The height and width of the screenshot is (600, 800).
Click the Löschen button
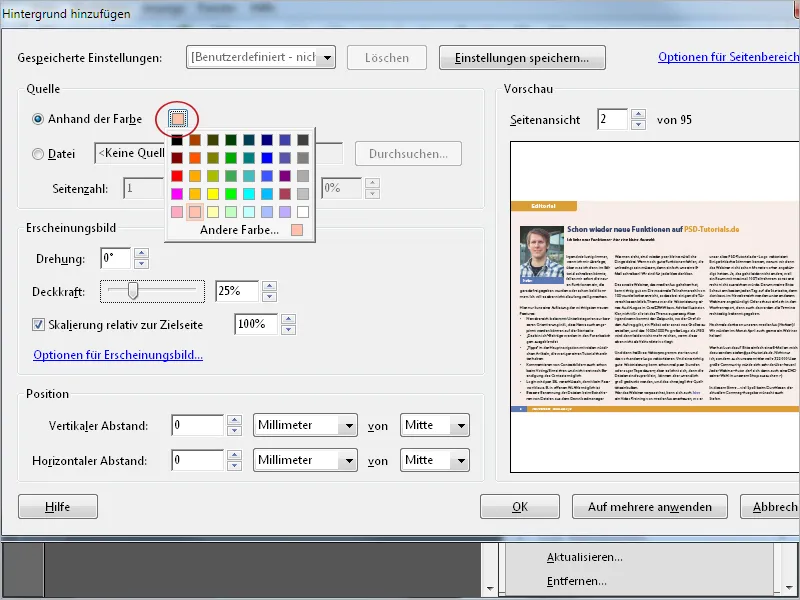click(x=387, y=58)
